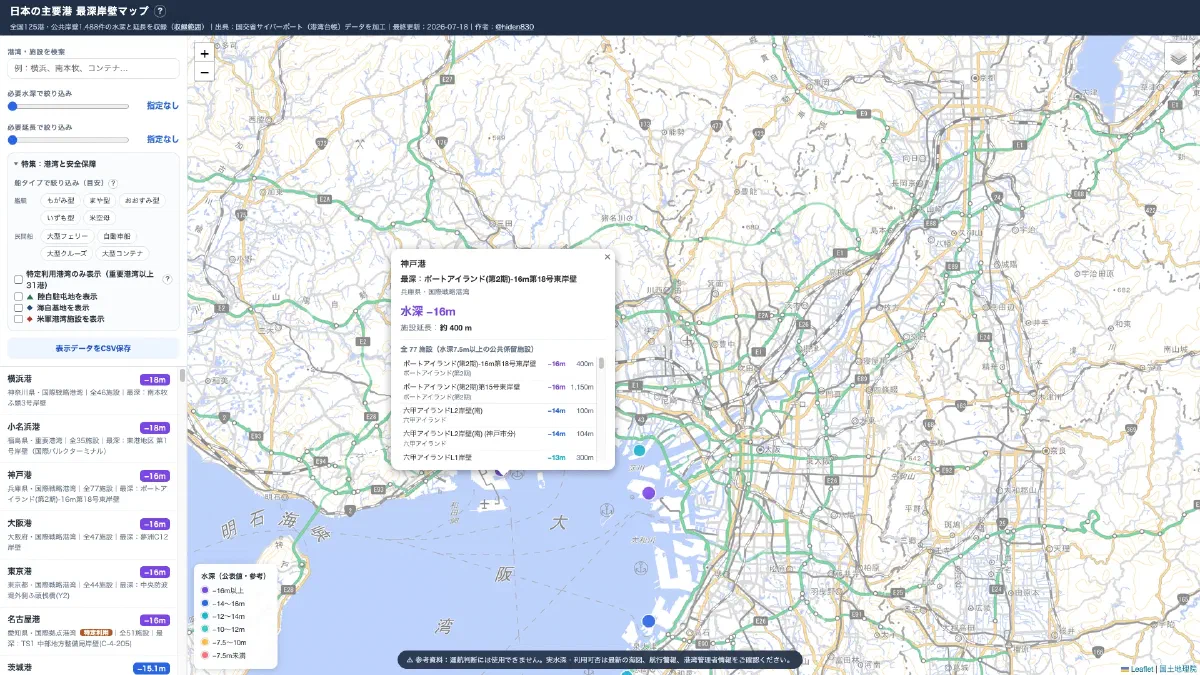Viewport: 1200px width, 675px height.
Task: Click the −7.5m未満 legend dot
Action: pos(205,655)
